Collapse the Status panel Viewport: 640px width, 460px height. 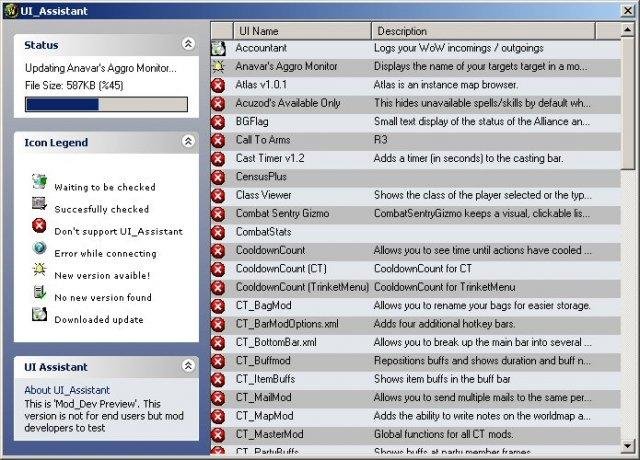coord(188,44)
